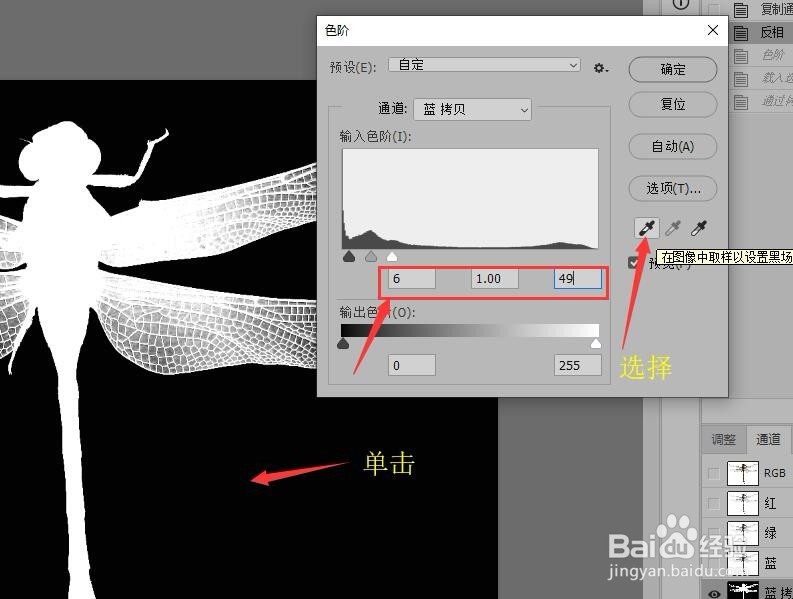Switch to the 调整 panel tab
This screenshot has height=599, width=793.
point(723,439)
